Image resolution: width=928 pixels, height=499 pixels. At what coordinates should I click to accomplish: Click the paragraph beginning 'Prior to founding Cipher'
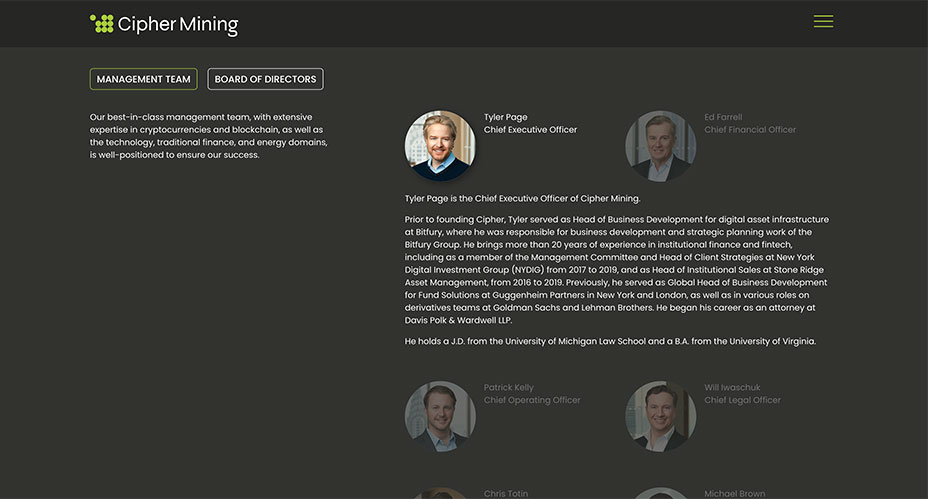617,270
